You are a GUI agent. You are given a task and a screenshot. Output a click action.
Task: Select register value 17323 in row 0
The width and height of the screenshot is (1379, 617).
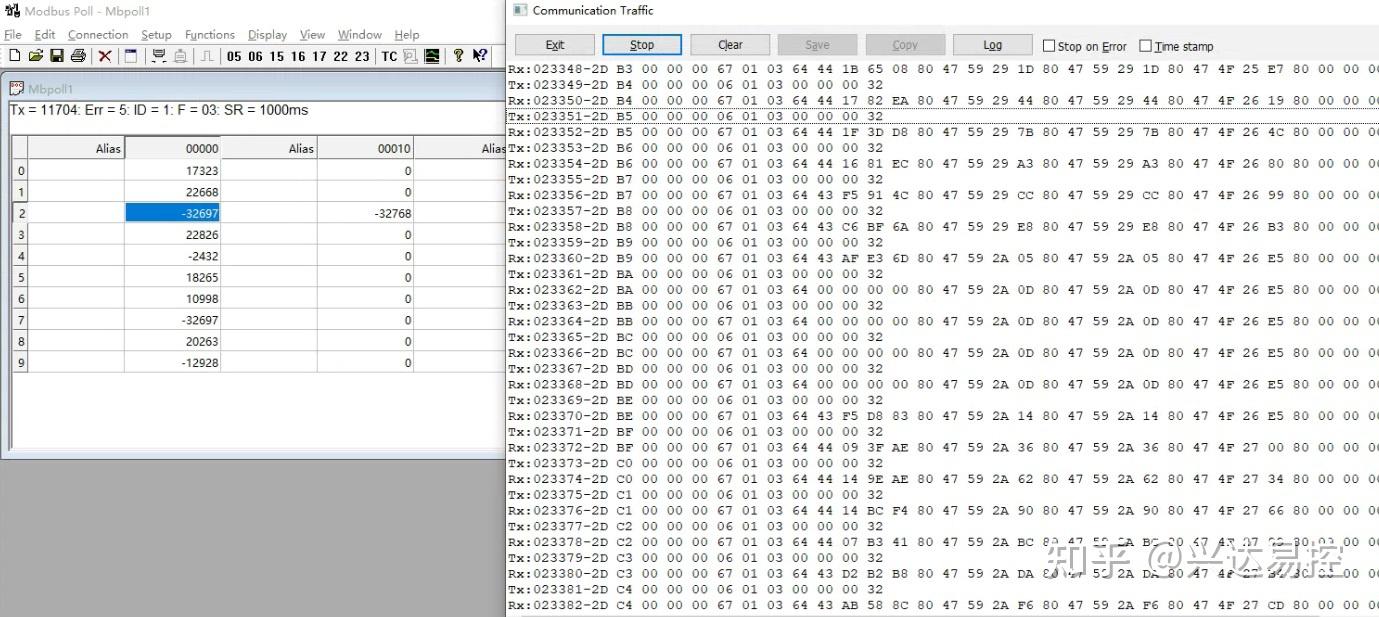click(x=172, y=170)
